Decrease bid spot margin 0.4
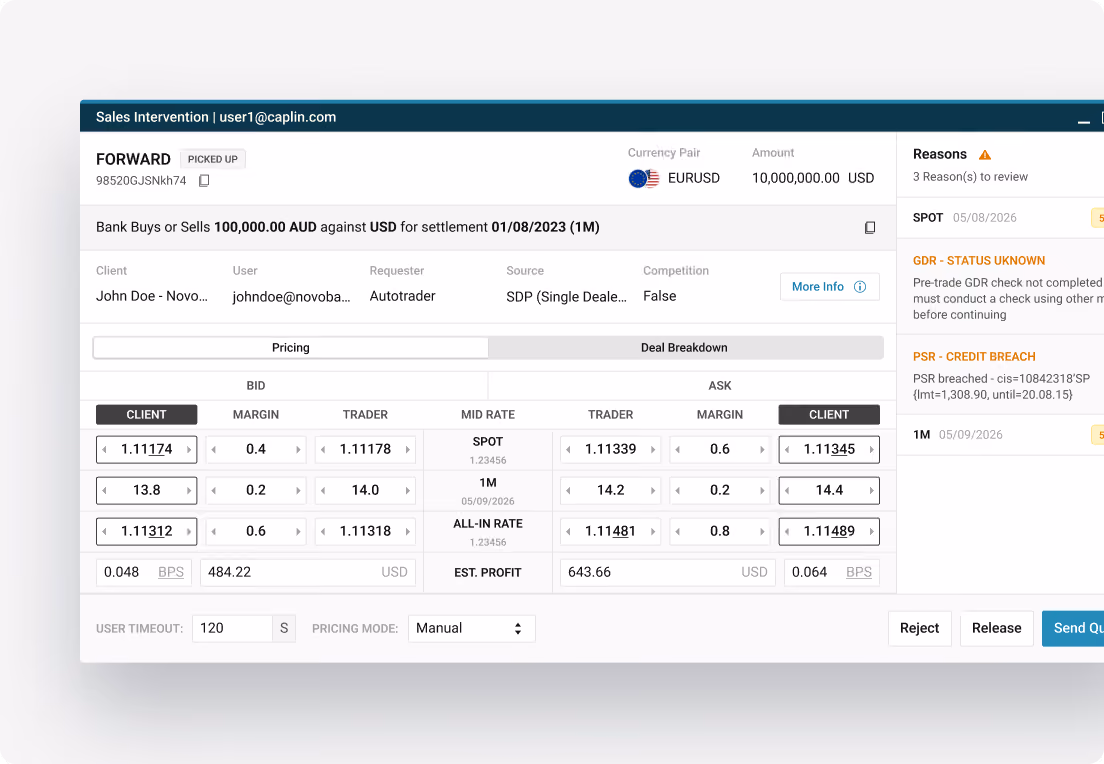Viewport: 1104px width, 764px height. point(214,449)
